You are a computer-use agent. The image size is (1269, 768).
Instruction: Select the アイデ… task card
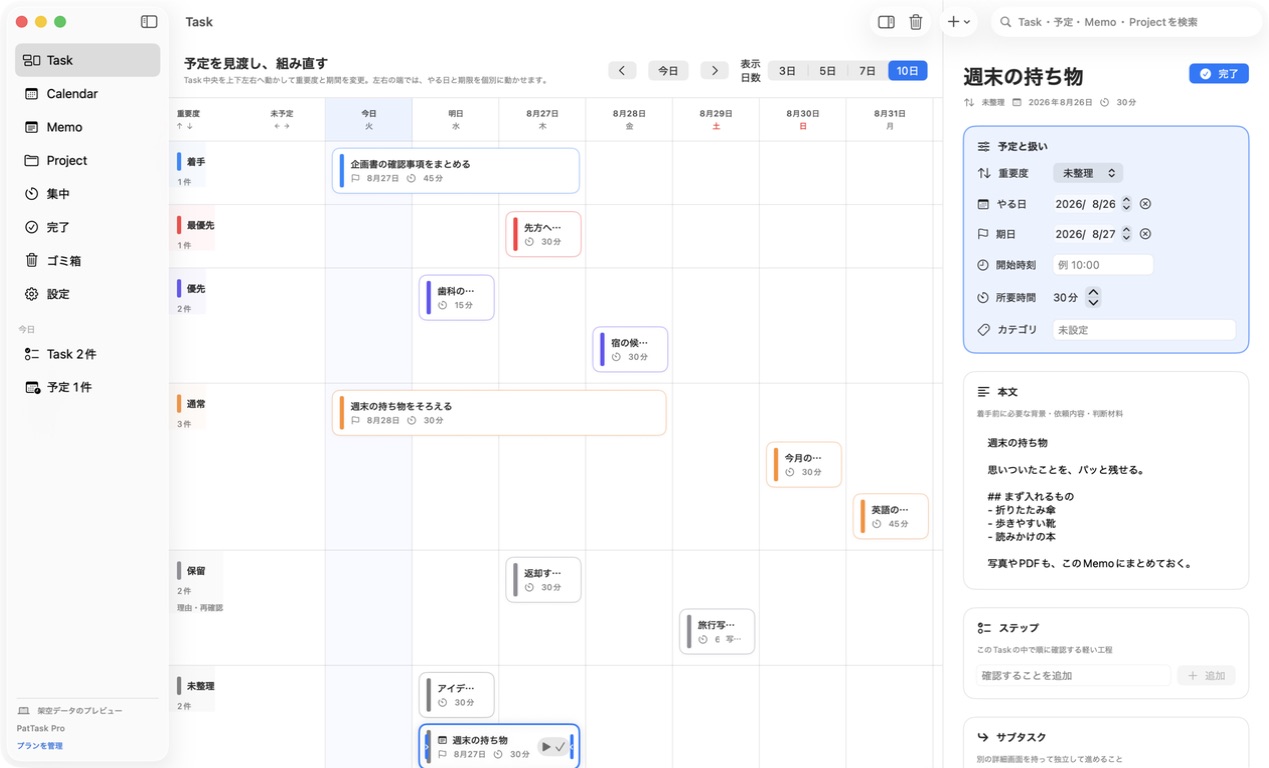[456, 695]
